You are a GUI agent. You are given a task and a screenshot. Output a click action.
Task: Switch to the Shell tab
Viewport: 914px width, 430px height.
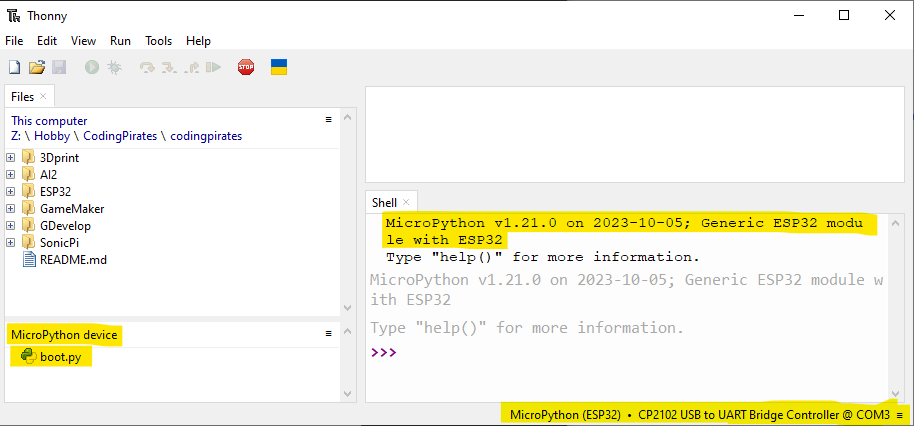(x=384, y=202)
